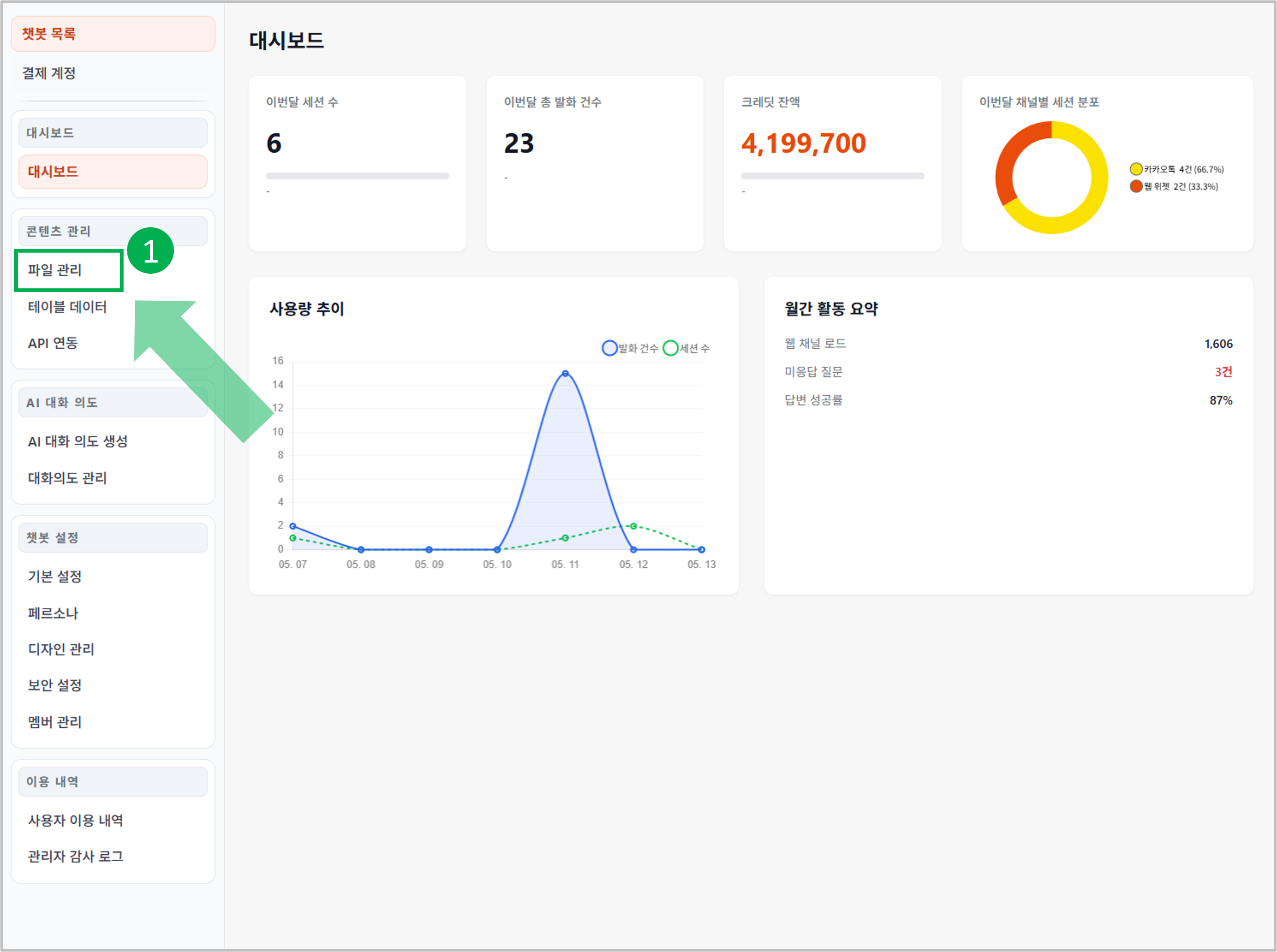Open AI 대화 의도 생성
The width and height of the screenshot is (1277, 952).
click(78, 442)
